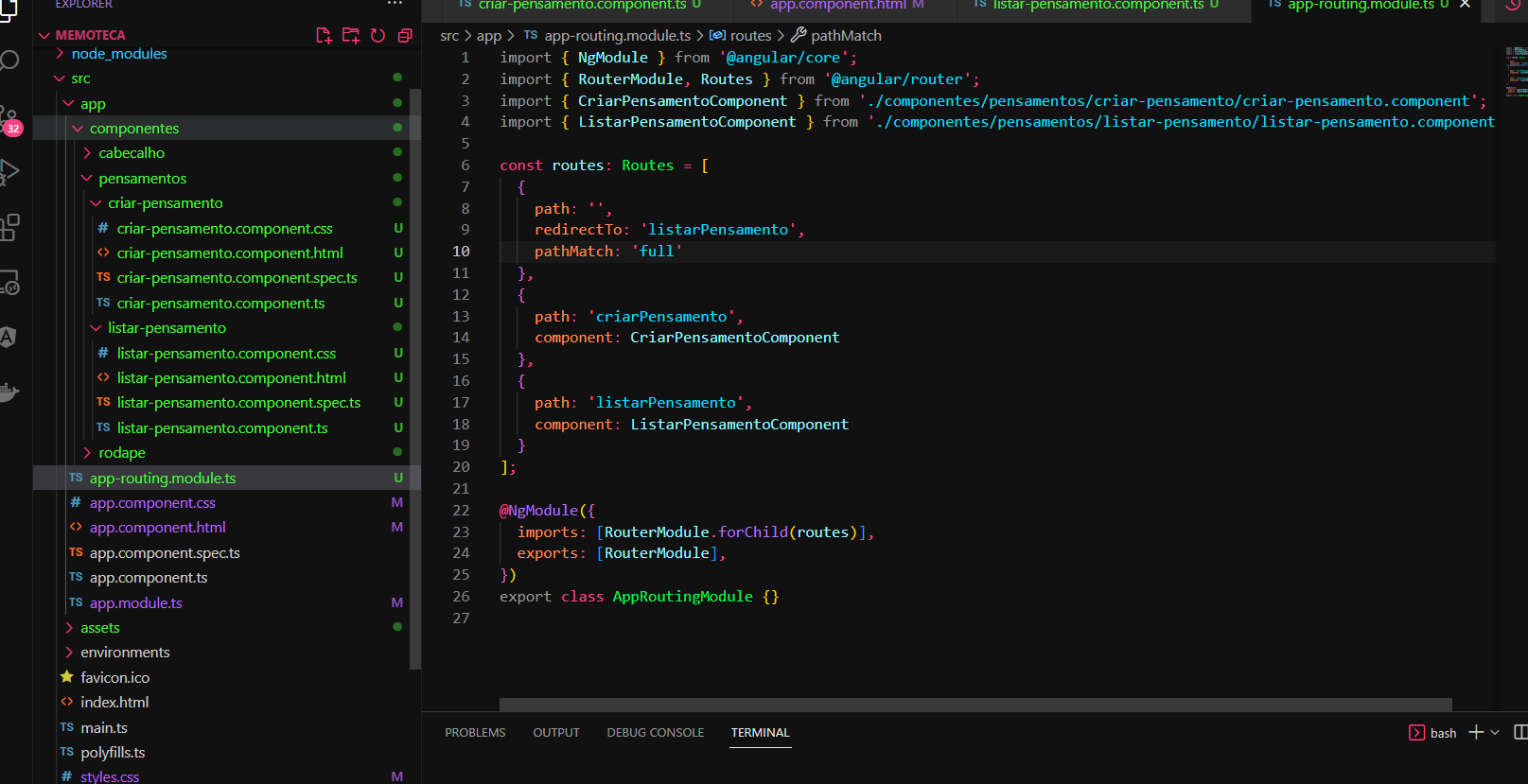Click app in the breadcrumb
This screenshot has height=784, width=1528.
(489, 36)
